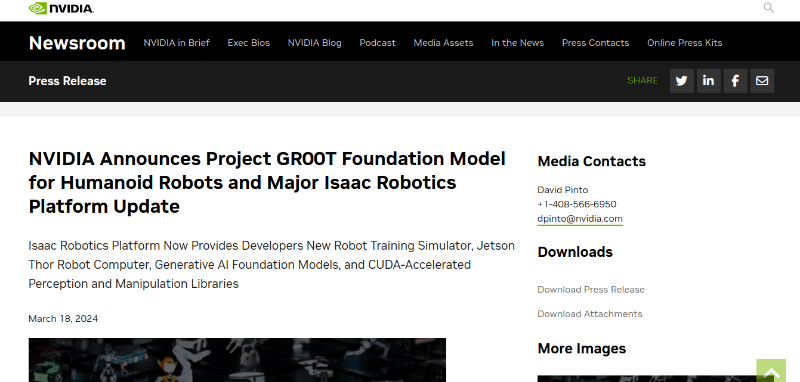Click the SHARE label
Image resolution: width=800 pixels, height=382 pixels.
(642, 81)
